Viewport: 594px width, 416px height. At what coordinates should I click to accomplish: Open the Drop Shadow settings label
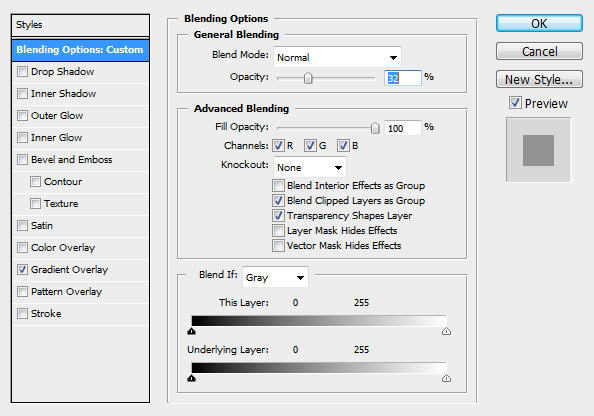pyautogui.click(x=63, y=72)
